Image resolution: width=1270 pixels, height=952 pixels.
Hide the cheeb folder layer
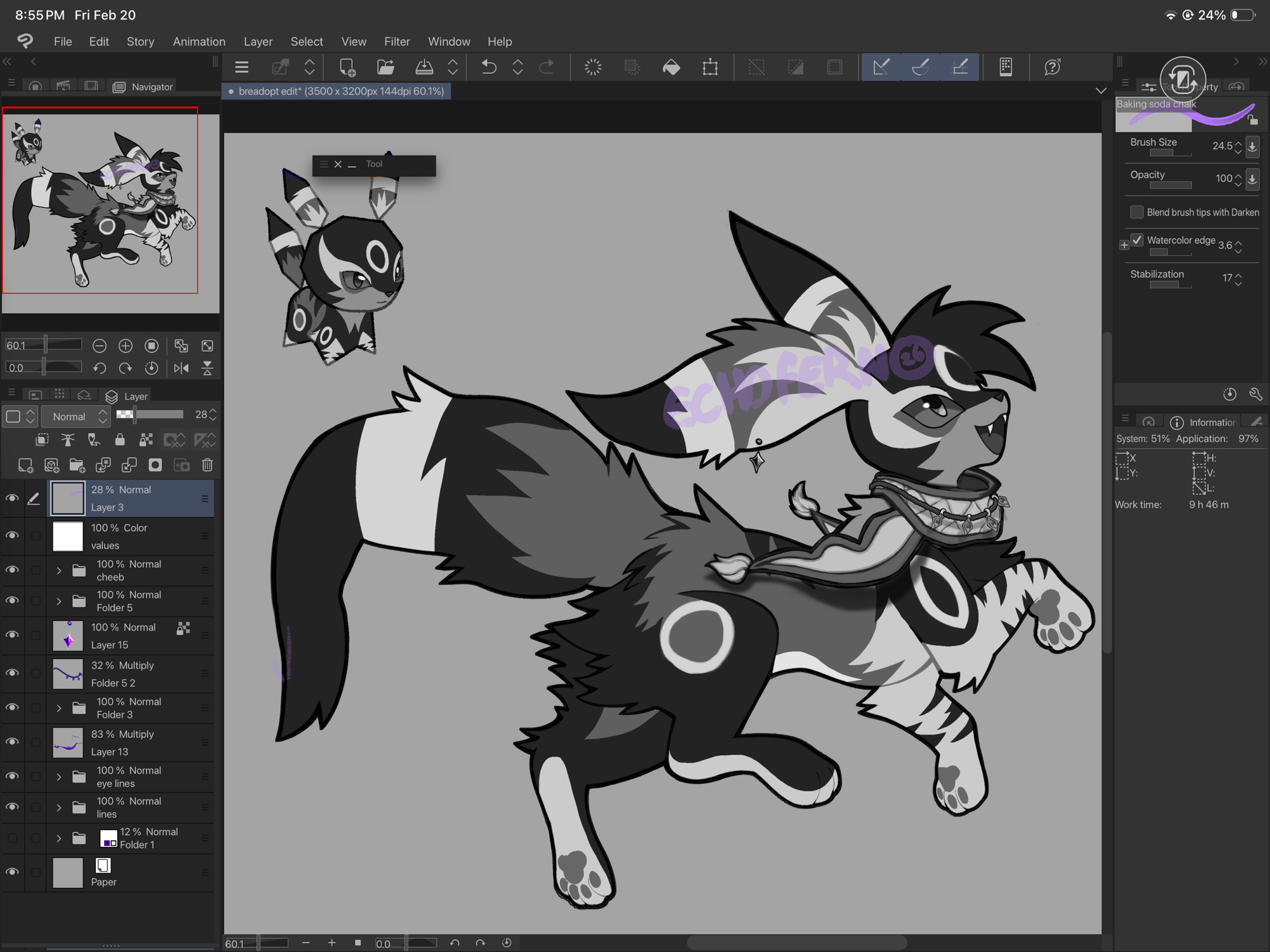pyautogui.click(x=12, y=570)
